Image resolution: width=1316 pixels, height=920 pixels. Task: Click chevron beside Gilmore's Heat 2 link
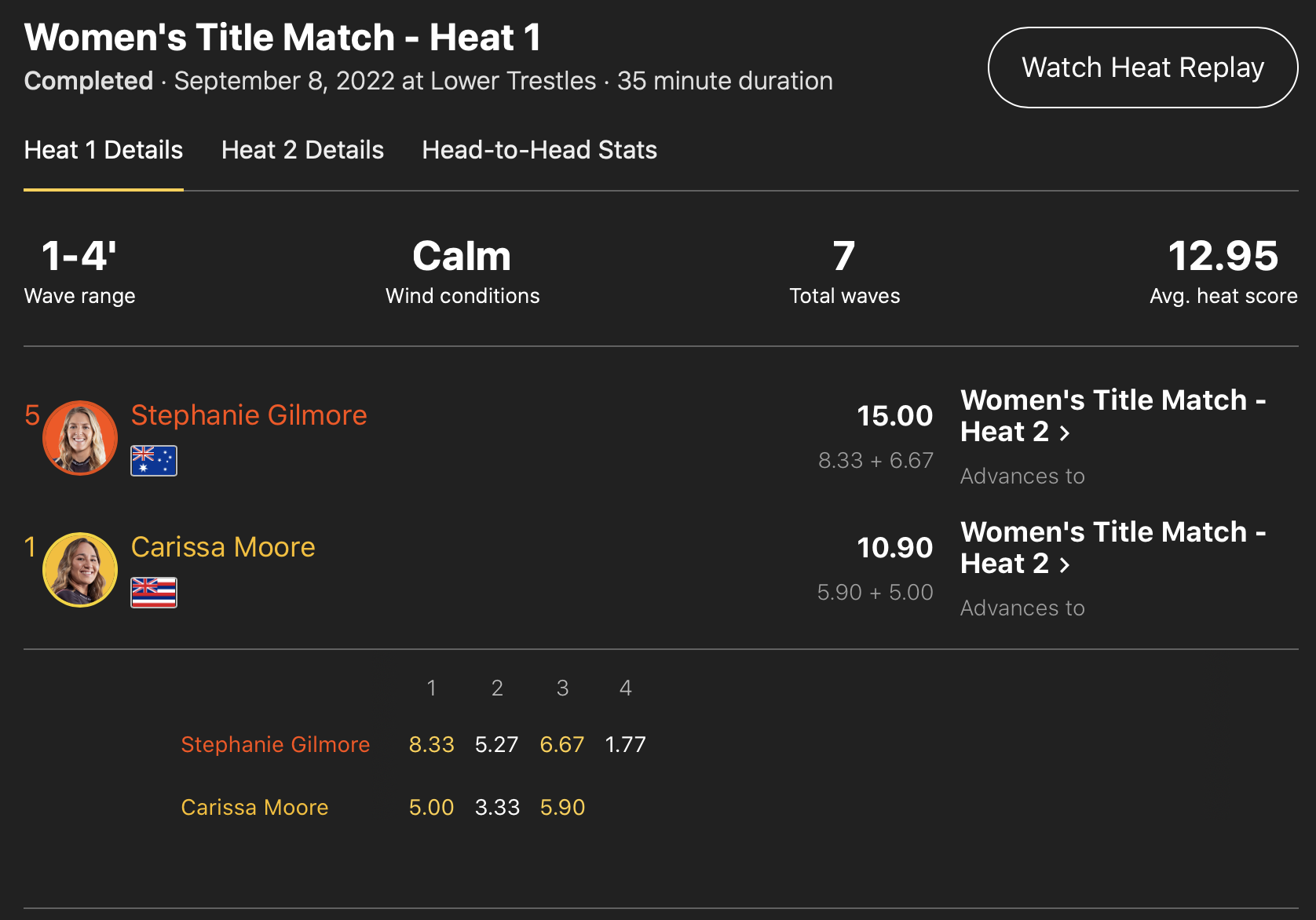[1065, 433]
